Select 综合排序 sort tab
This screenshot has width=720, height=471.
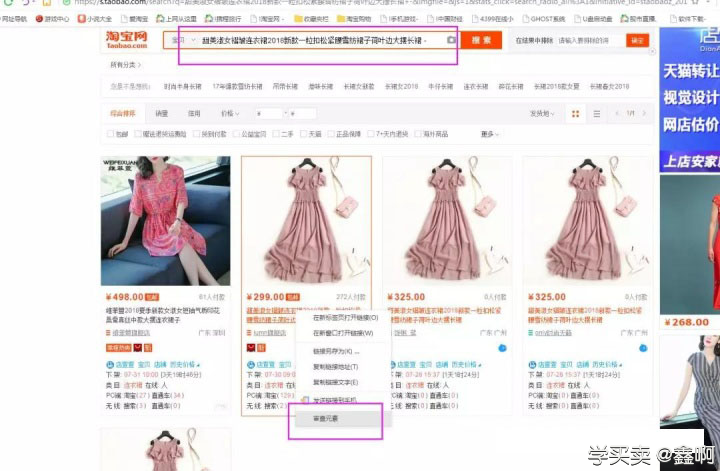[x=123, y=113]
